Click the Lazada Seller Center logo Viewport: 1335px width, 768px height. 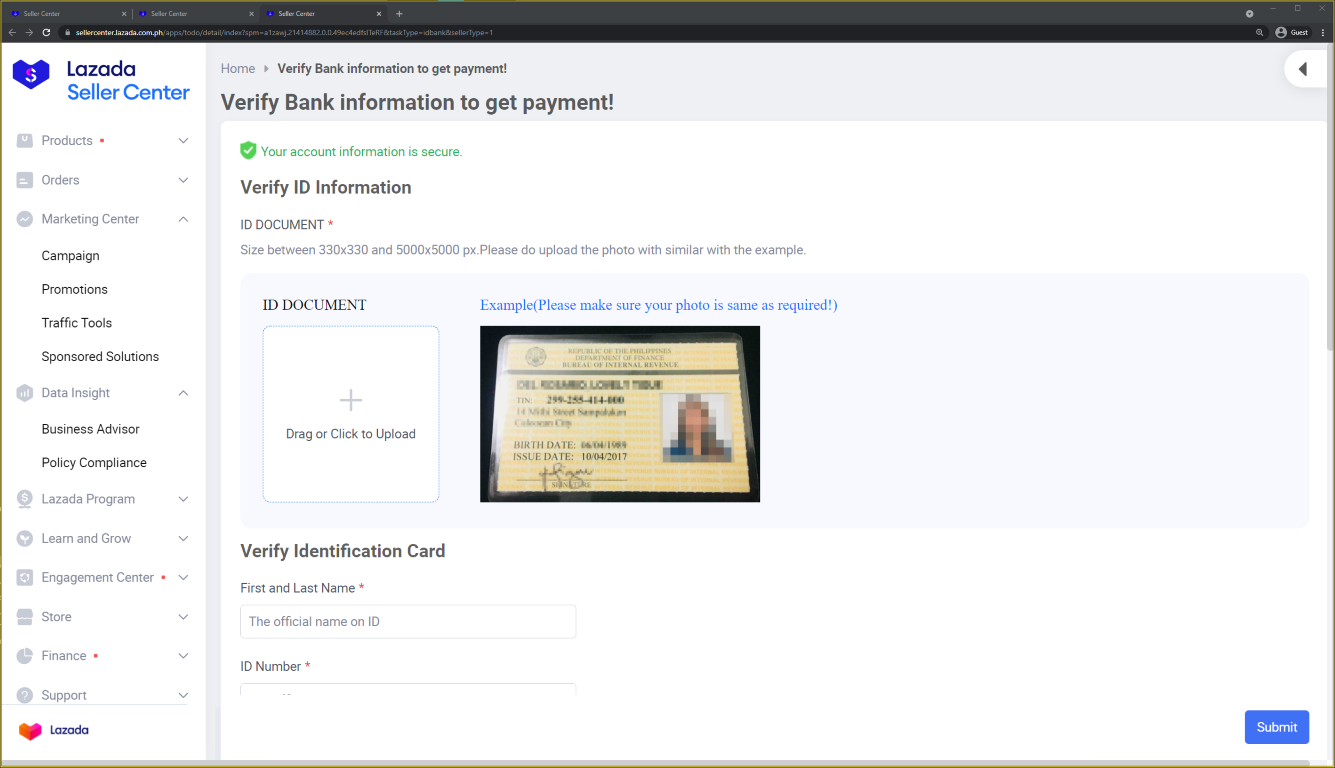pos(100,80)
